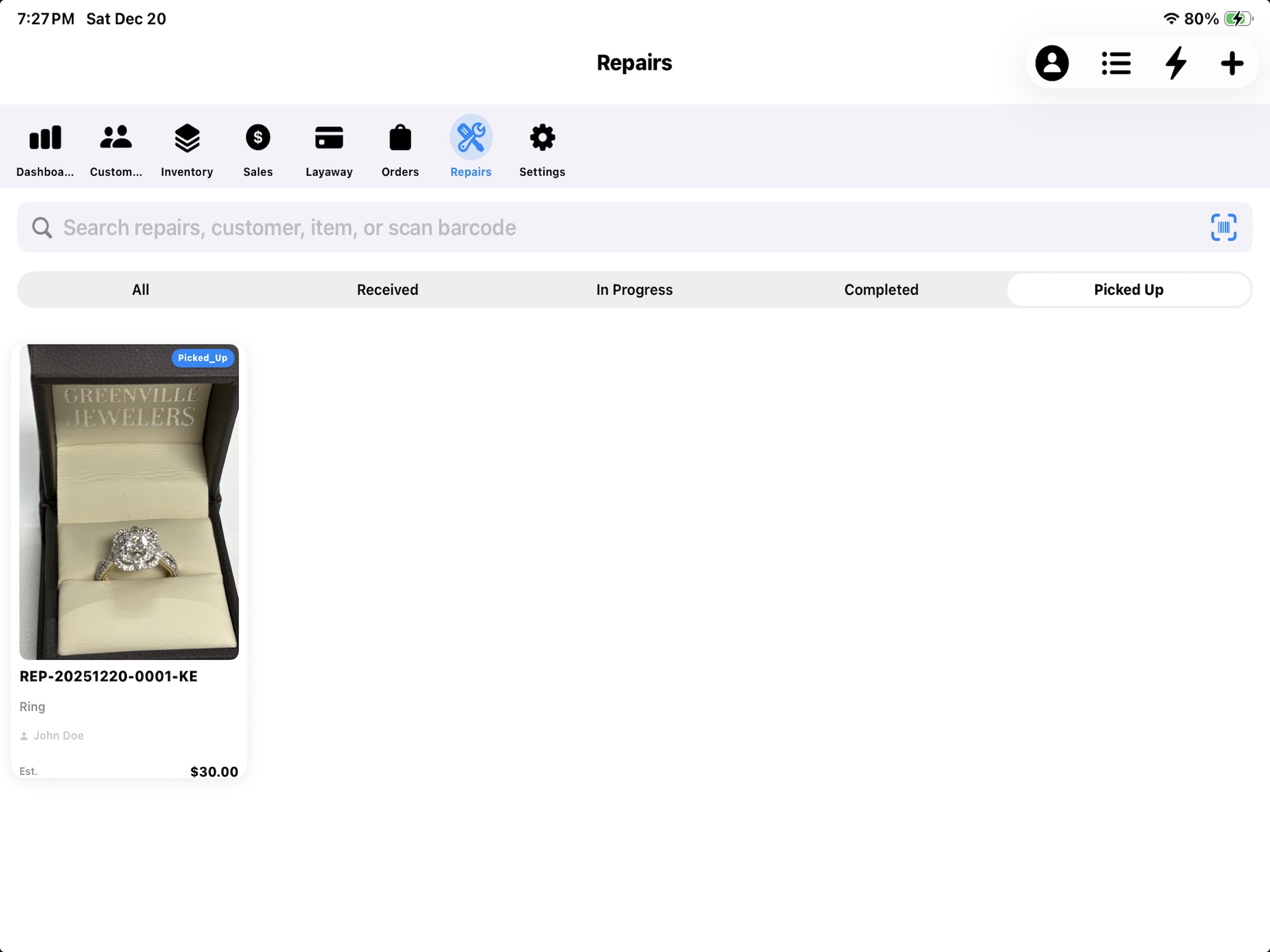Click the barcode scanner icon in search bar

click(x=1223, y=227)
